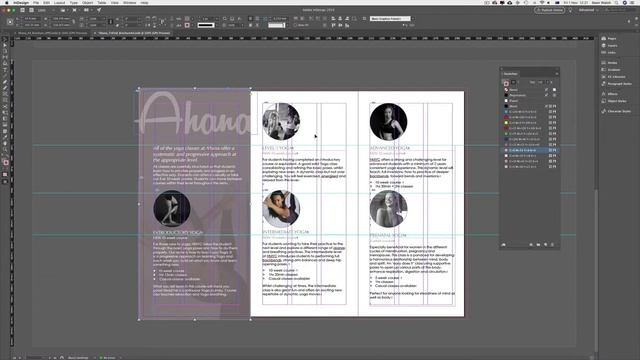Open the Window menu
The height and width of the screenshot is (360, 640).
pos(129,2)
